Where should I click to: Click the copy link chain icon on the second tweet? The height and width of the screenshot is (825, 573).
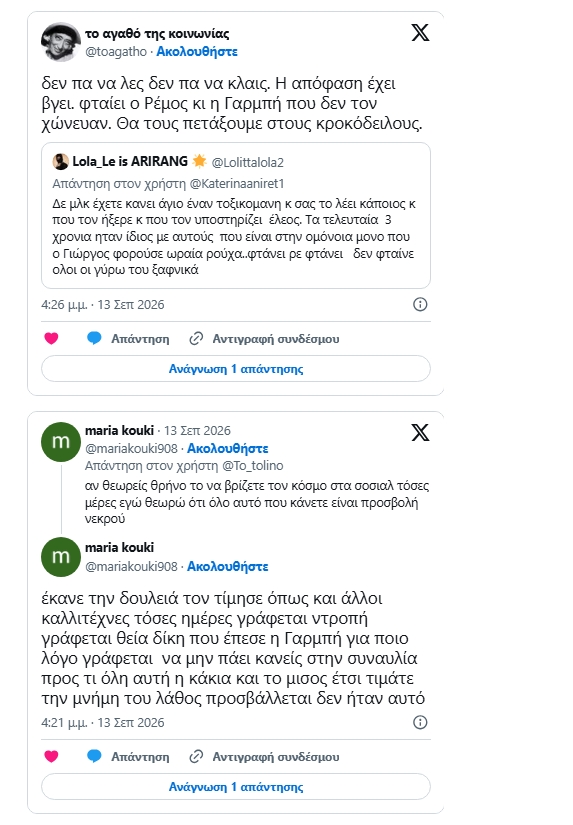coord(196,757)
